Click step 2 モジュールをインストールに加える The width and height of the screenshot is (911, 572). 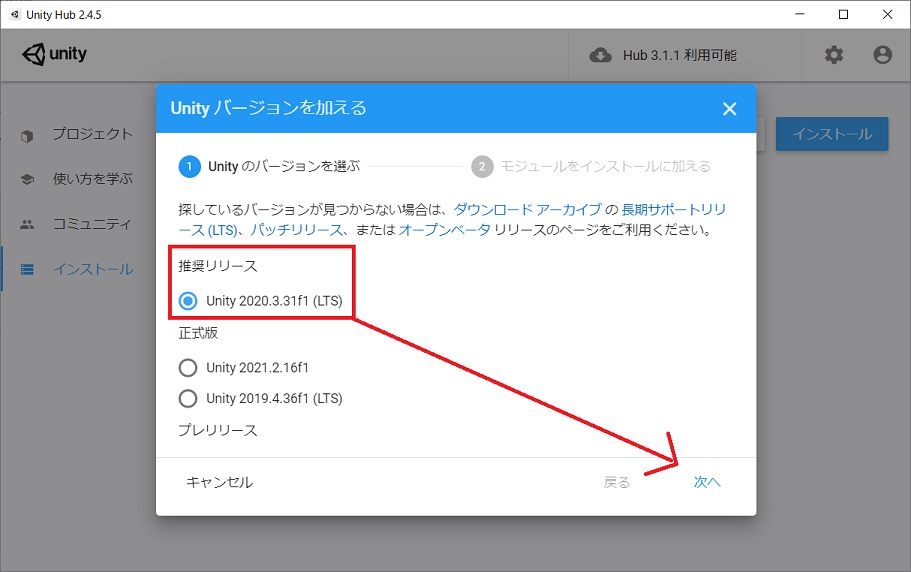point(591,167)
